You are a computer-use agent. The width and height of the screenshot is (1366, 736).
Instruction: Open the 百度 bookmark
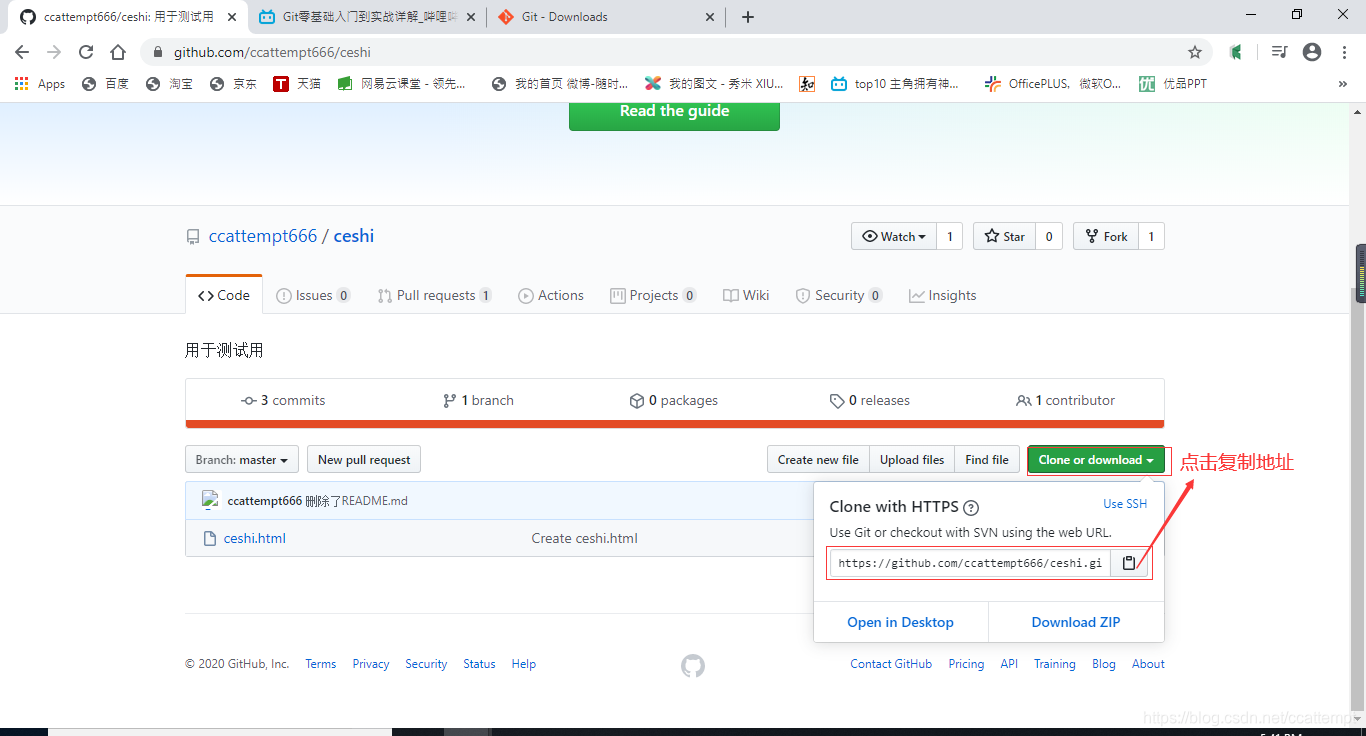[x=105, y=84]
